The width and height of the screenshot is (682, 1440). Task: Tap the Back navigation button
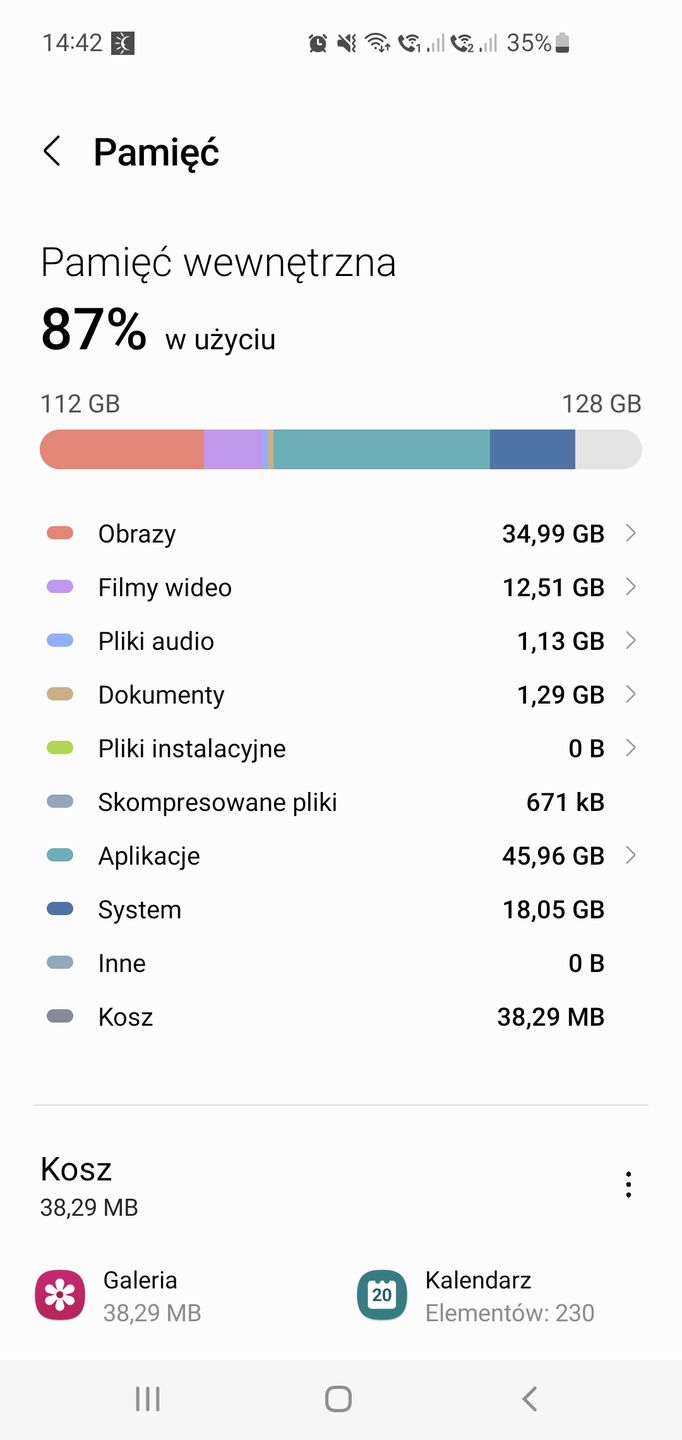click(529, 1400)
